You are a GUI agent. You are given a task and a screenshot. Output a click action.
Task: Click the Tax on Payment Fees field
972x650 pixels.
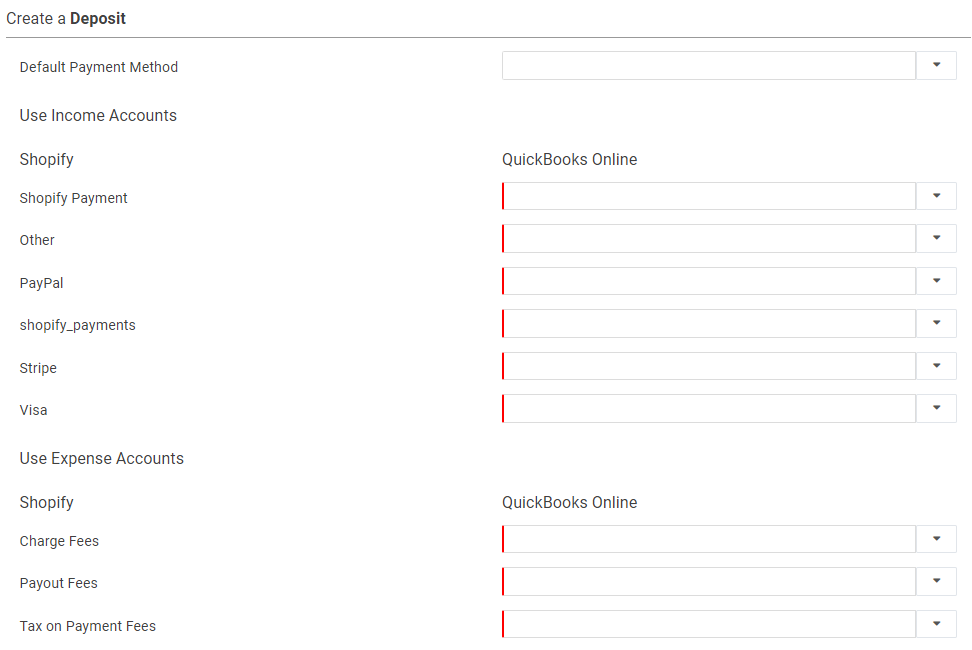[x=709, y=624]
